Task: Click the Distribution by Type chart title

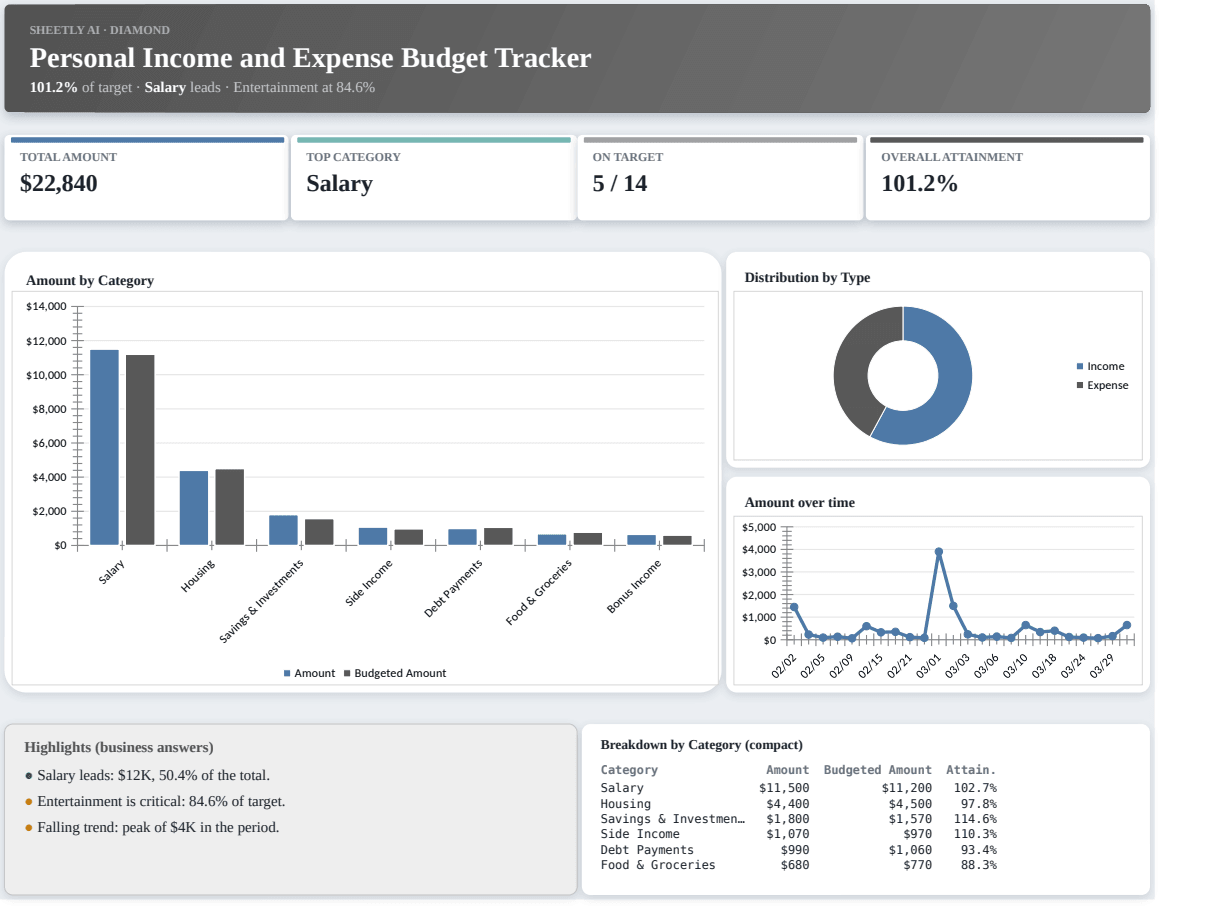Action: (x=807, y=278)
